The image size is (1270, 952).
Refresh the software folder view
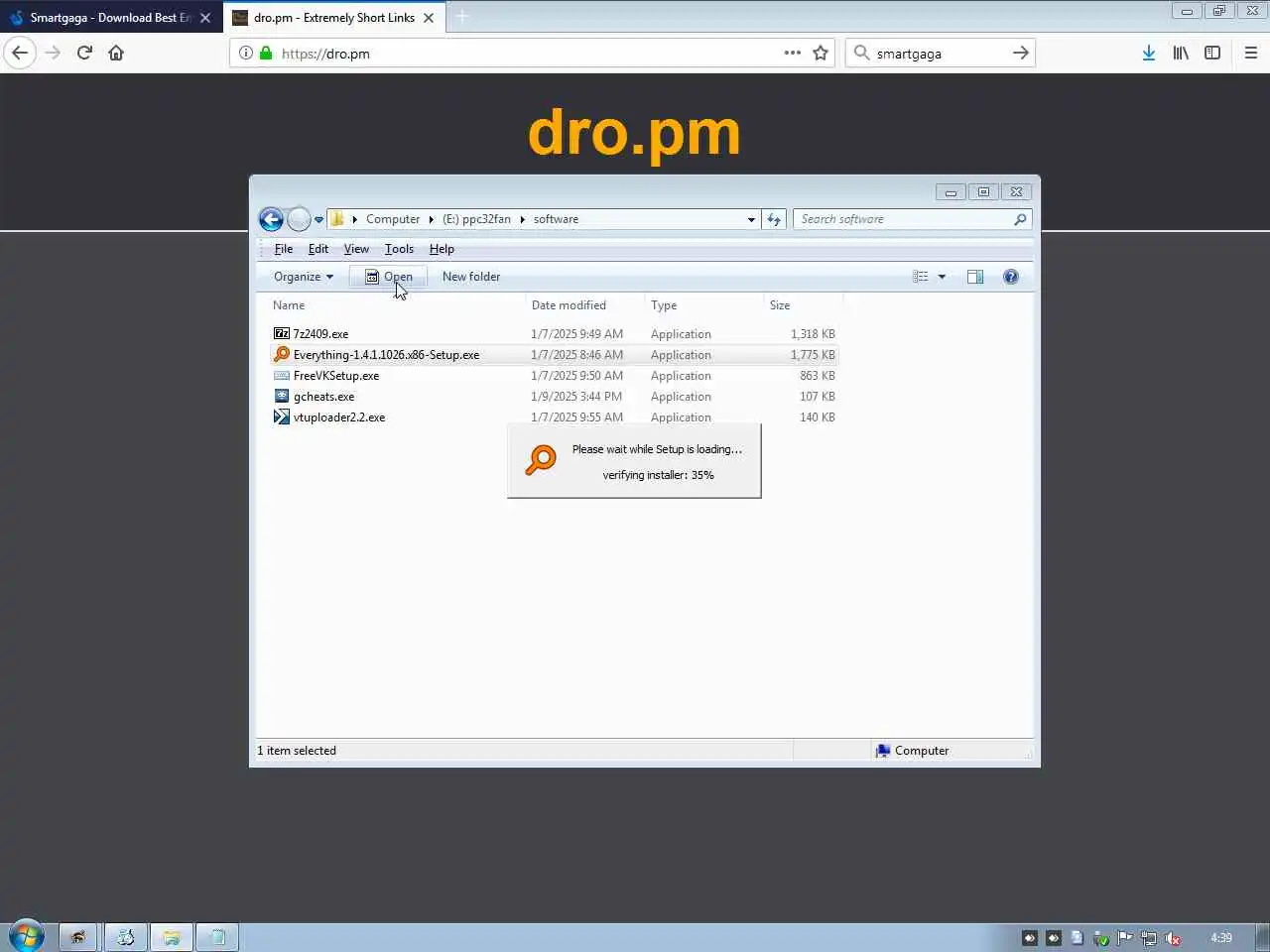click(x=774, y=220)
